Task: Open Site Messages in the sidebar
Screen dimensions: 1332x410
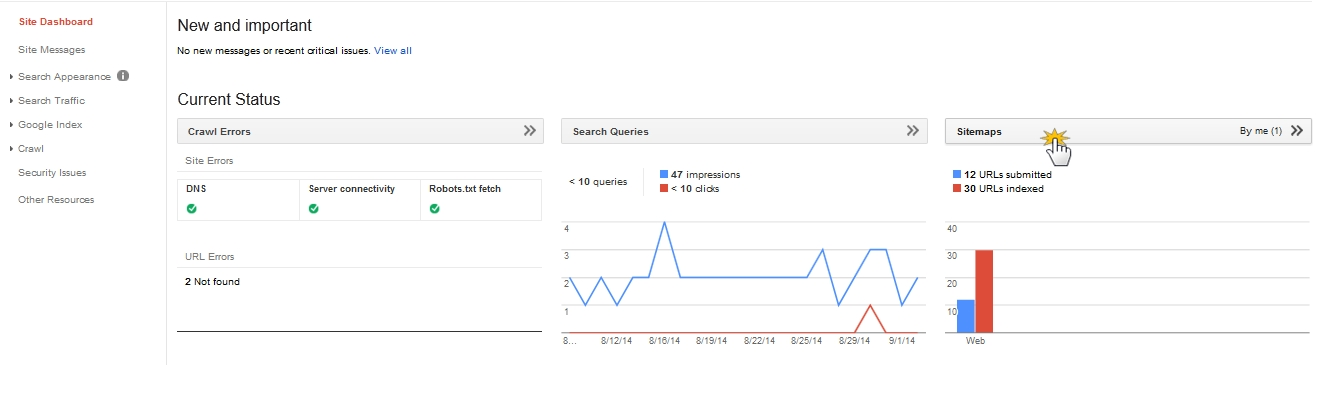Action: 52,50
